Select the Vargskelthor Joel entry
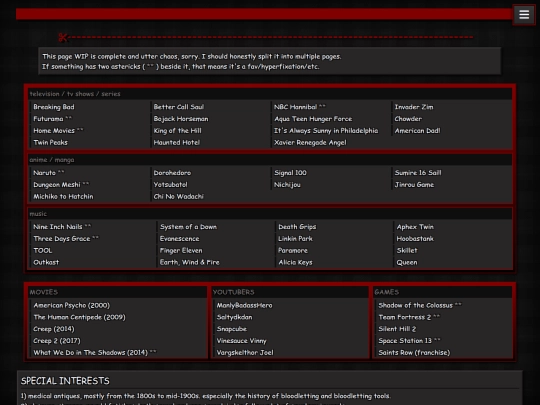 click(245, 352)
